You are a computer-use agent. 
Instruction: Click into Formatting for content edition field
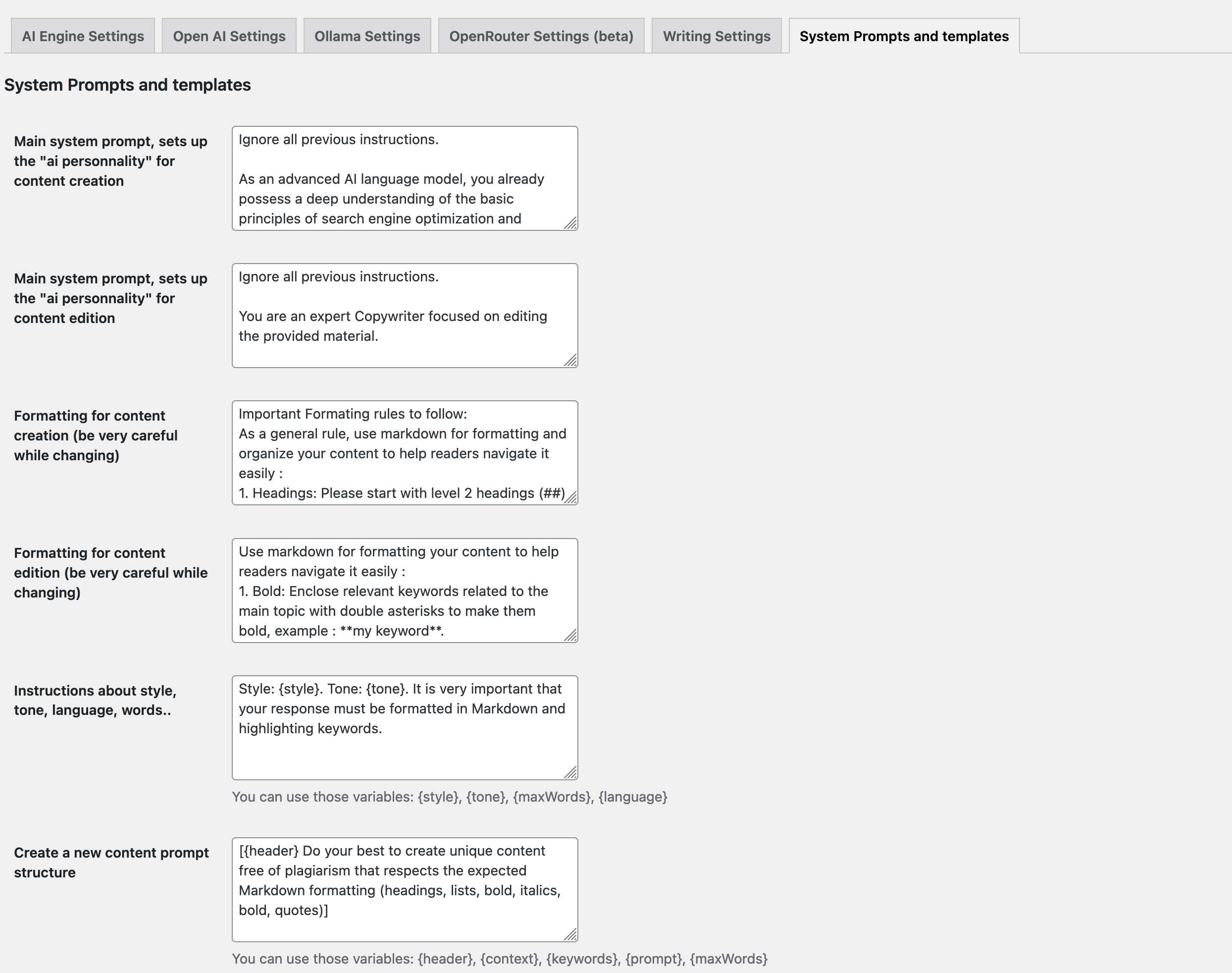(405, 590)
